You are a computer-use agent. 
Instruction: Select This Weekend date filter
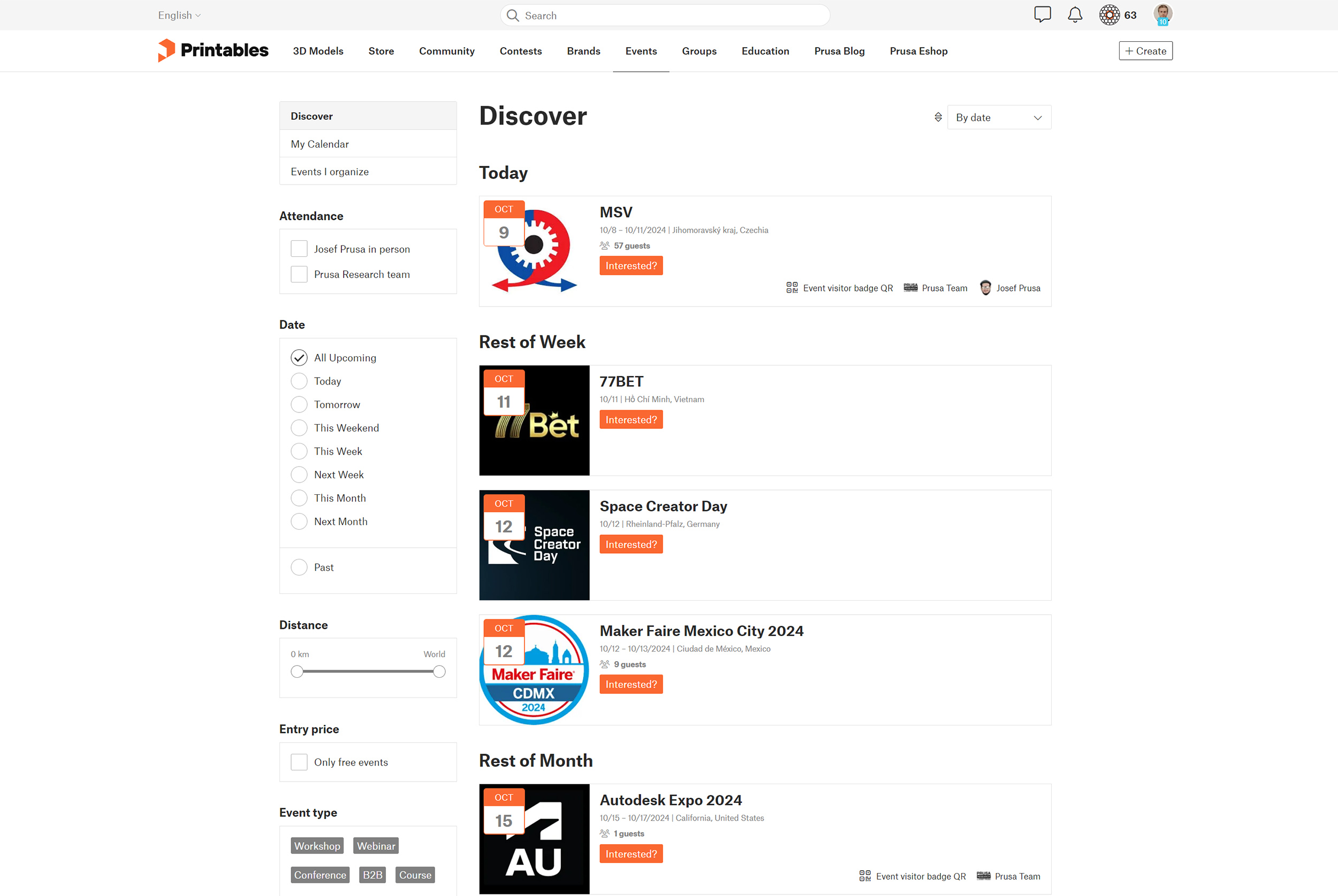click(x=299, y=428)
